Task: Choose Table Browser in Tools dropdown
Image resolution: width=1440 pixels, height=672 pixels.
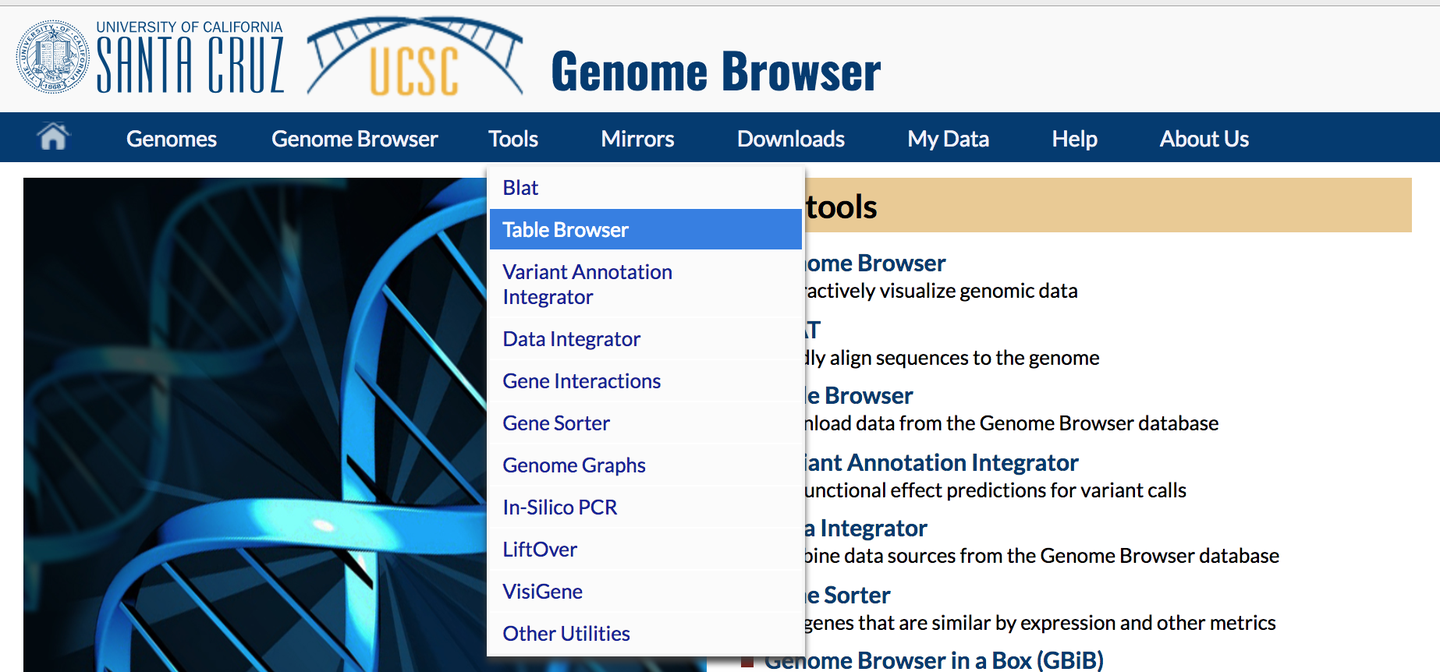Action: point(565,230)
